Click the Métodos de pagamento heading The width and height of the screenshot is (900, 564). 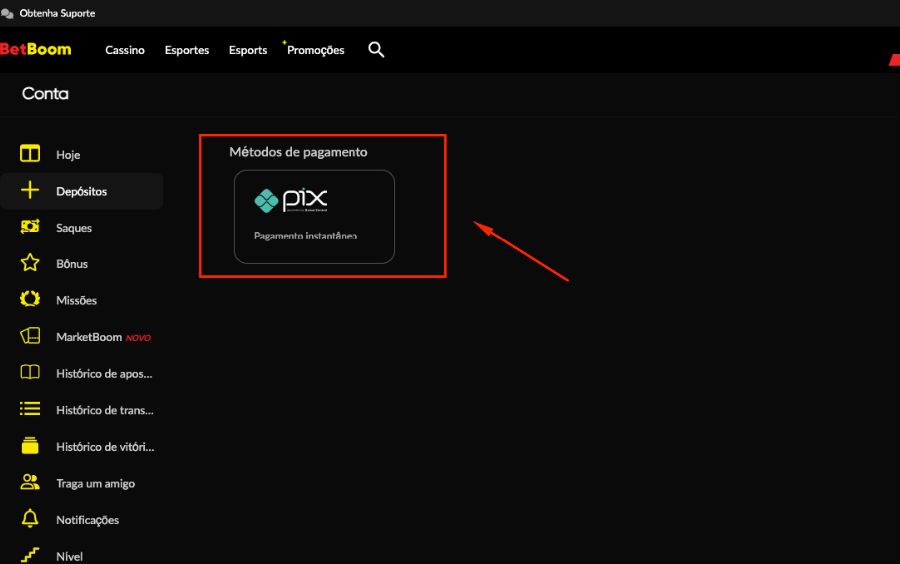click(298, 152)
